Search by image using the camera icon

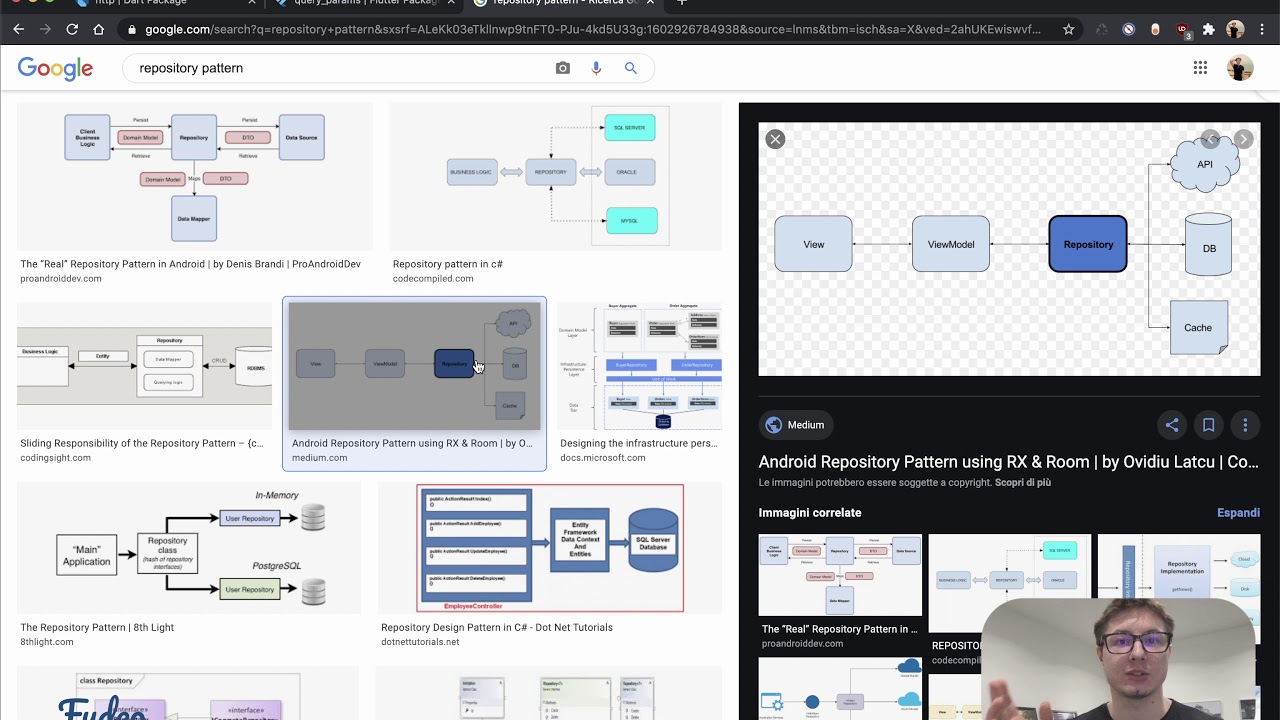click(x=563, y=68)
